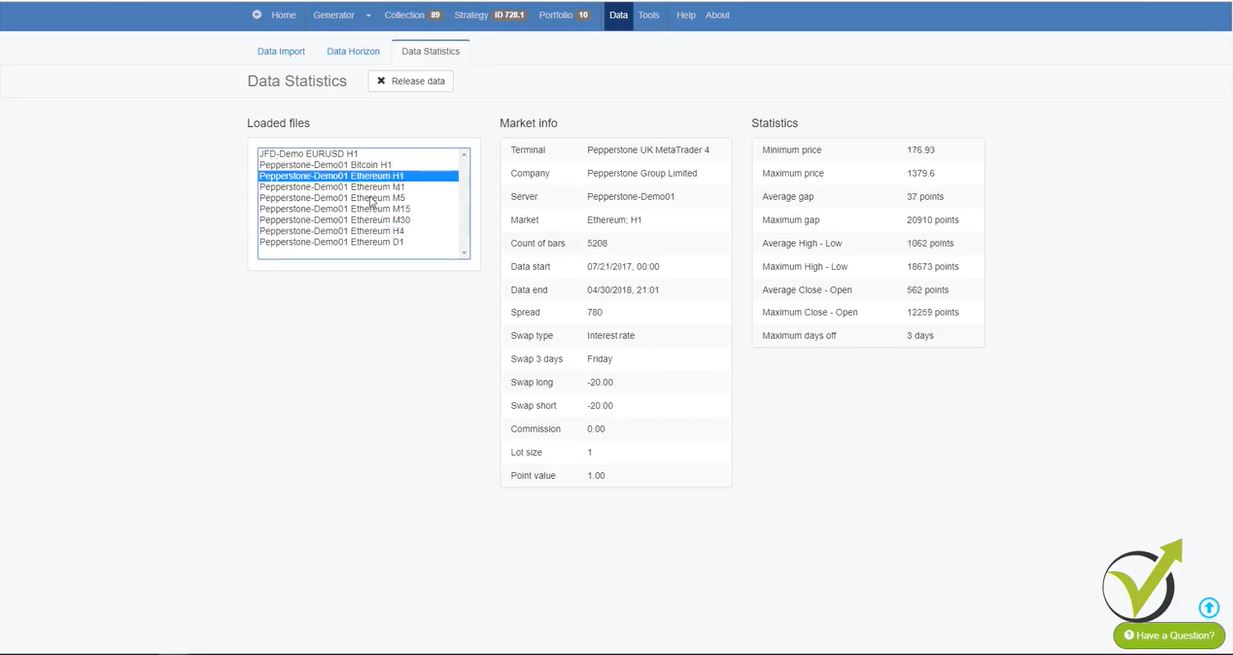Viewport: 1233px width, 655px height.
Task: Open the Help menu
Action: tap(685, 15)
